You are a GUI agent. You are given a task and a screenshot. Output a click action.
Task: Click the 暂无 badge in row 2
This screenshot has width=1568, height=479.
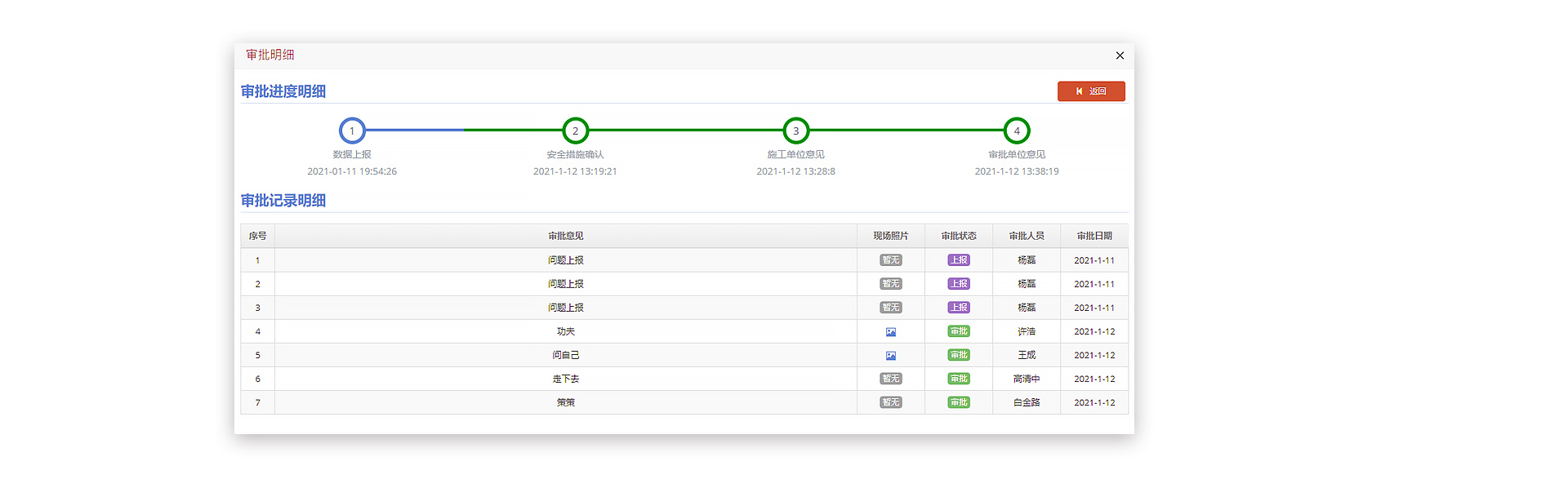point(890,284)
